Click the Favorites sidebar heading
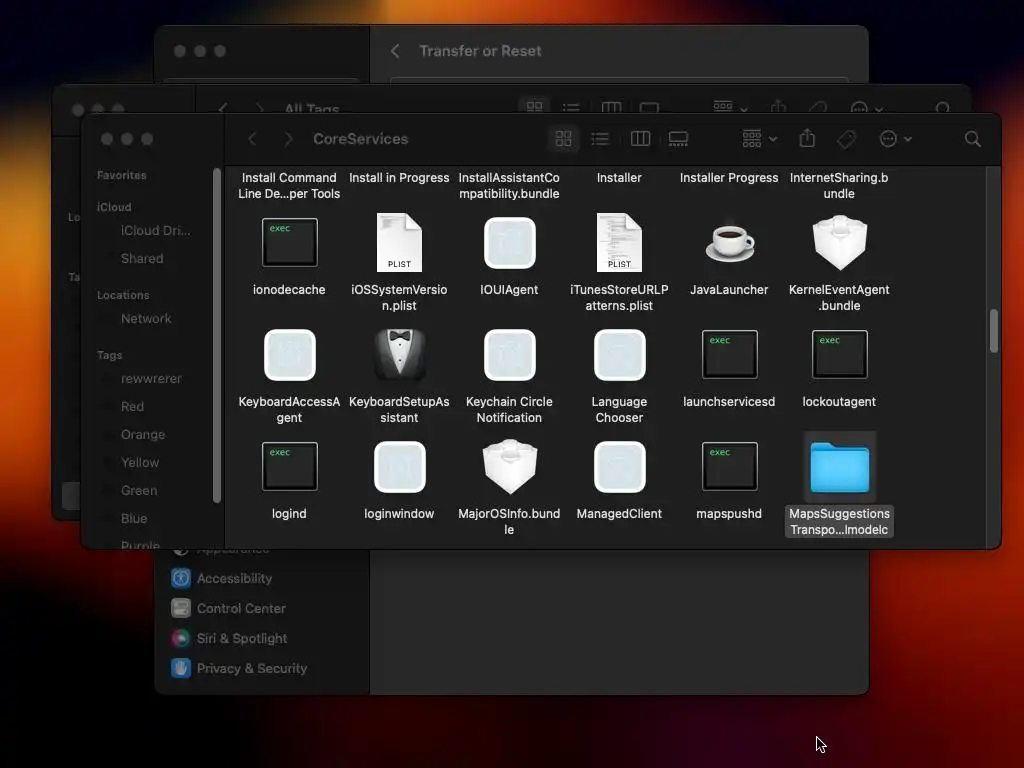This screenshot has height=768, width=1024. tap(121, 175)
